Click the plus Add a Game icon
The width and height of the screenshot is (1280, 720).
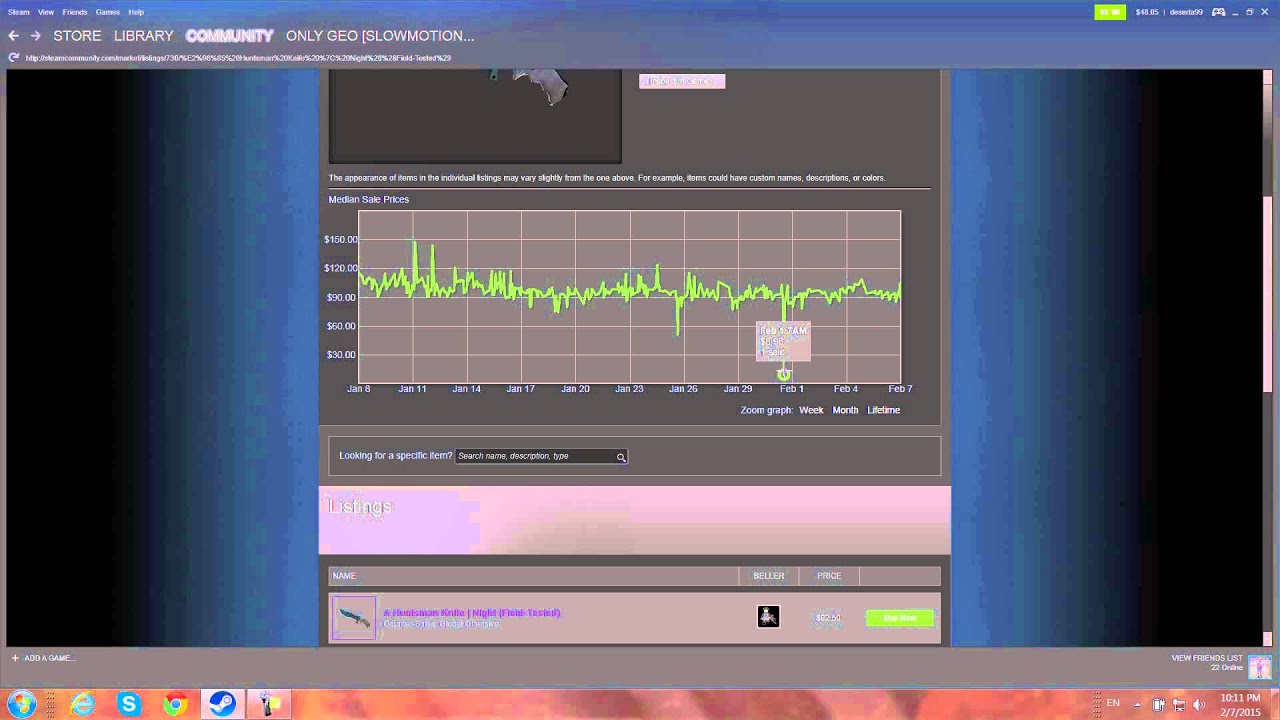click(x=15, y=658)
